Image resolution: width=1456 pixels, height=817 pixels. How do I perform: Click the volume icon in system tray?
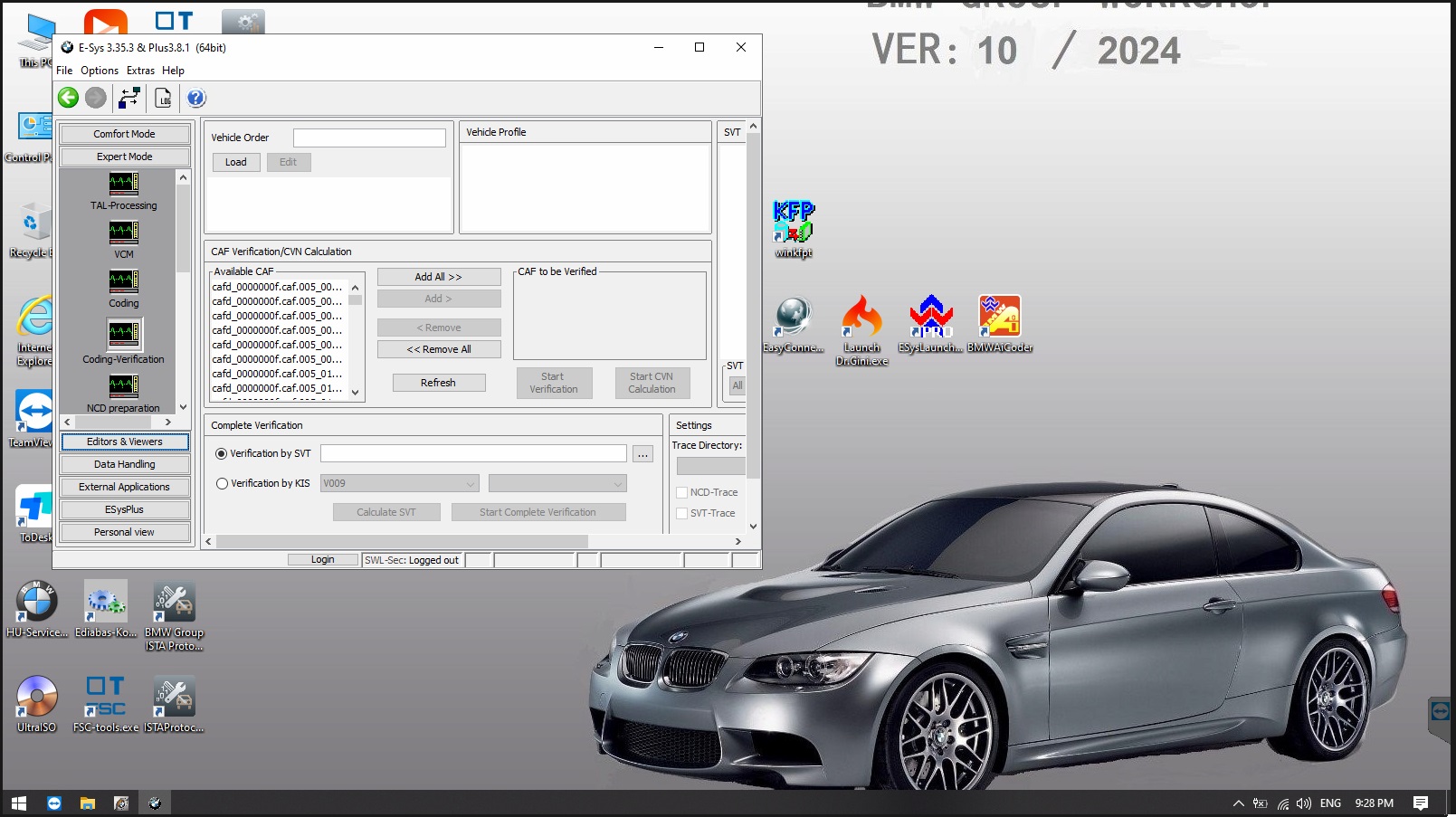[1304, 803]
